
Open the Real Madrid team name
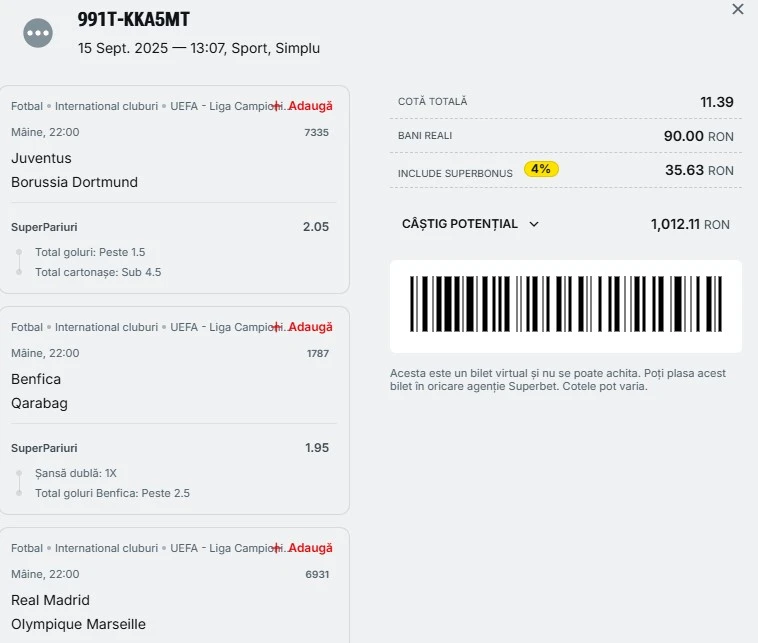(50, 600)
